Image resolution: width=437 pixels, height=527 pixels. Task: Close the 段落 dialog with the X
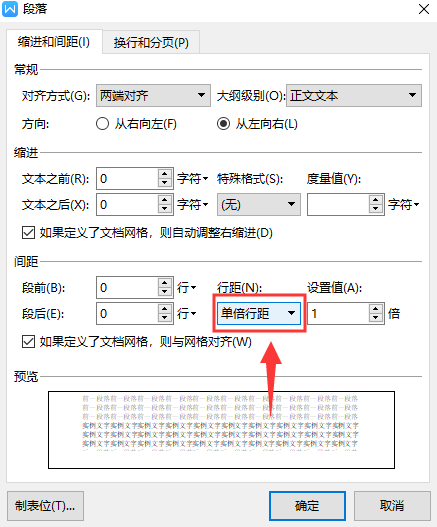point(424,9)
